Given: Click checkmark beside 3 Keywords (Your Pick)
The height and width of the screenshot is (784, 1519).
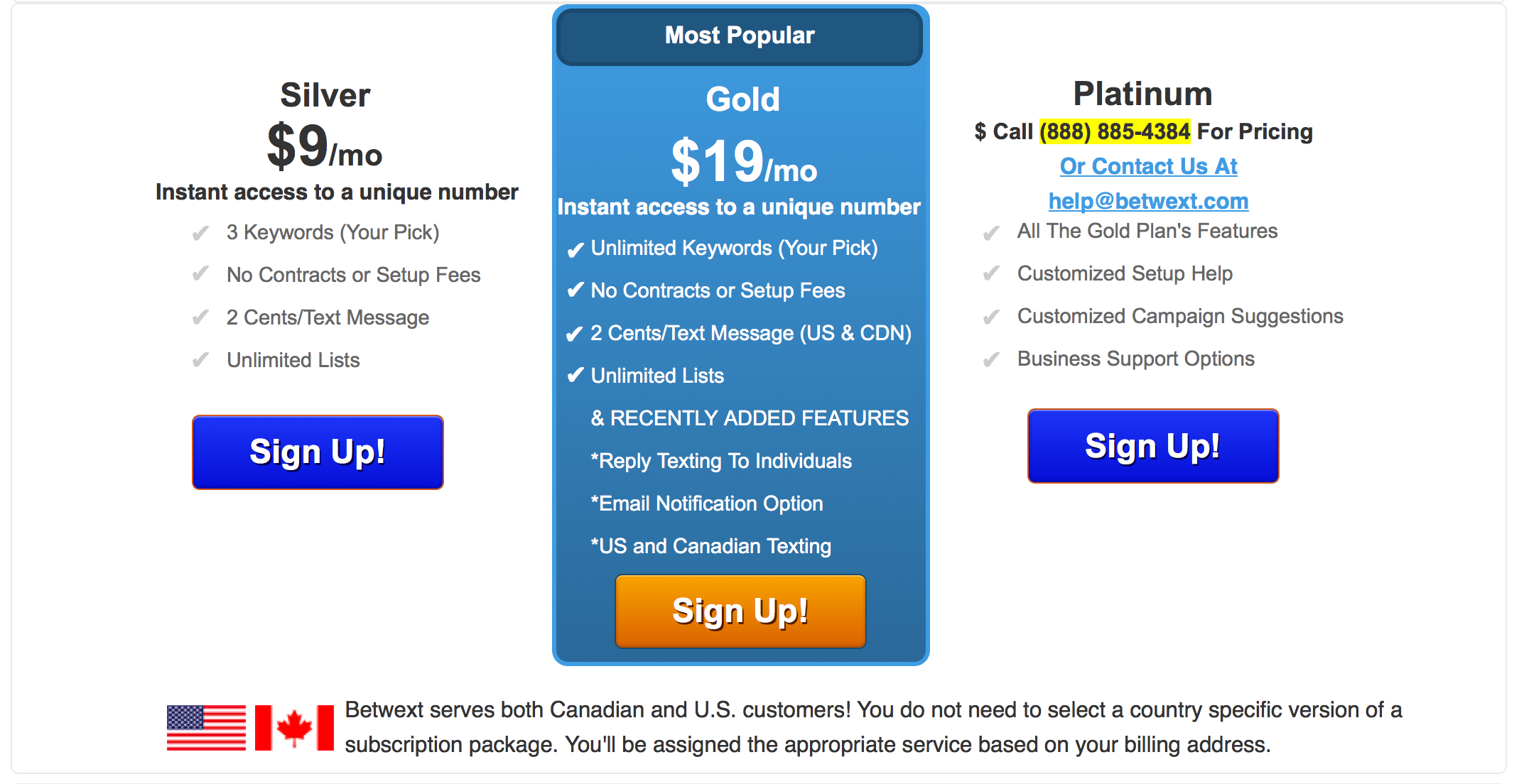Looking at the screenshot, I should [x=200, y=233].
